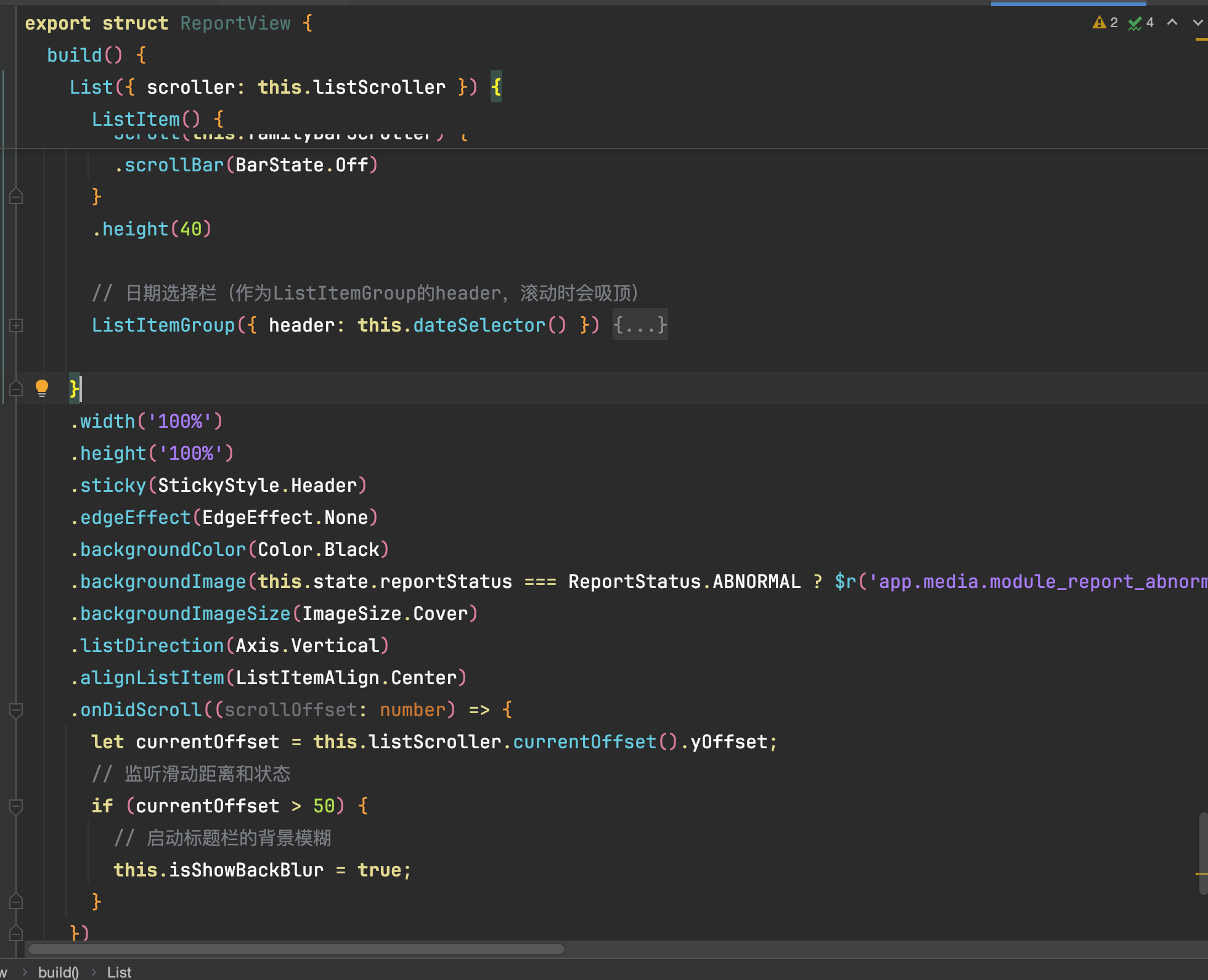This screenshot has width=1208, height=980.
Task: Go to previous highlighted error arrow
Action: click(1172, 23)
